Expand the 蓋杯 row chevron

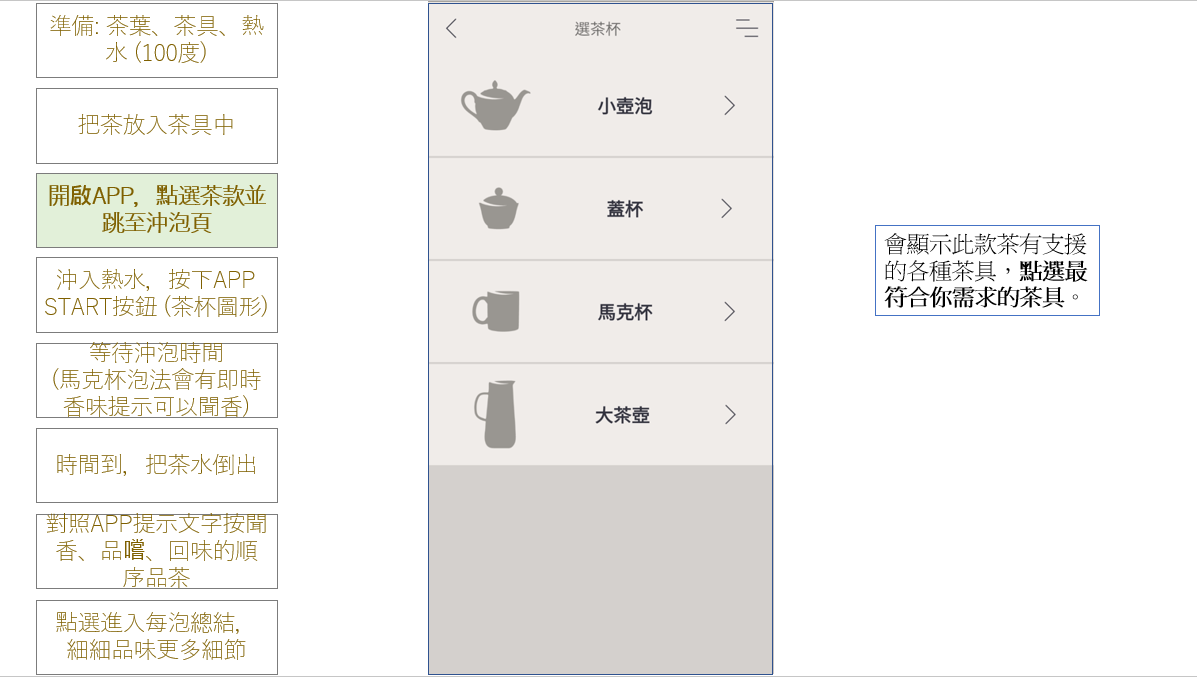(727, 209)
